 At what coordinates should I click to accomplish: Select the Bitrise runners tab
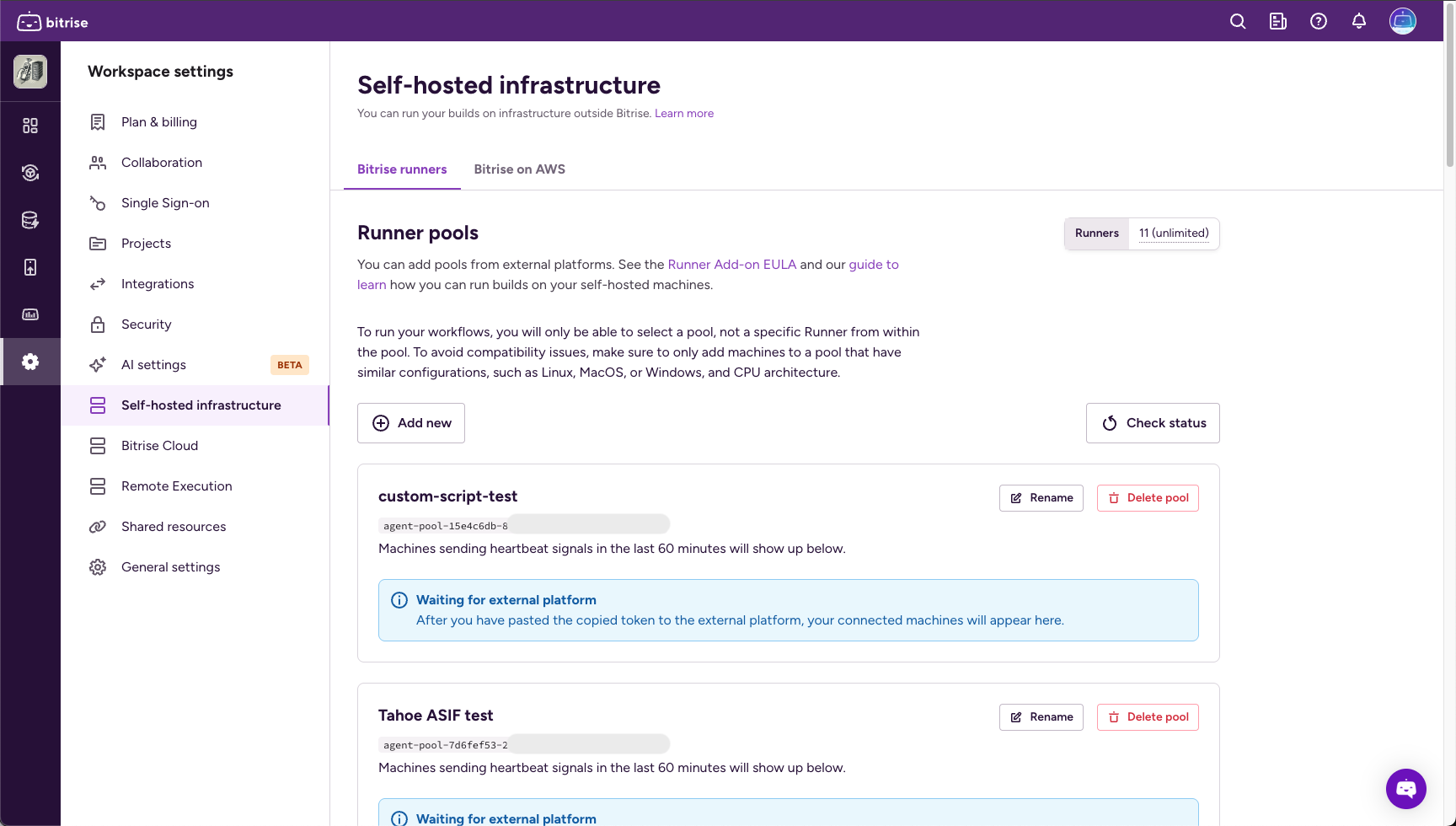pos(402,169)
